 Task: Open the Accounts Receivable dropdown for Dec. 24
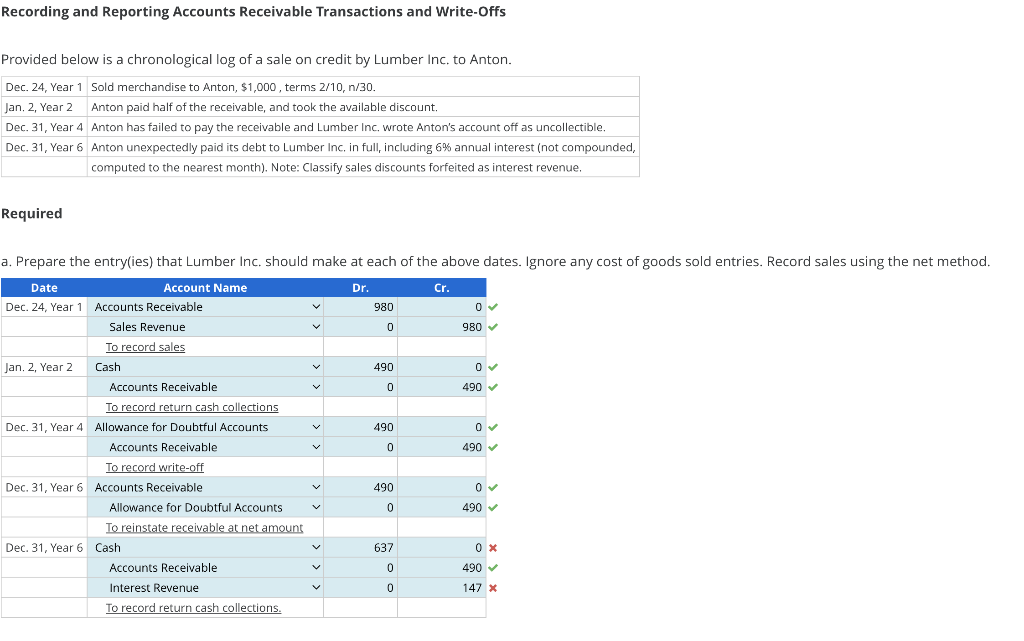[316, 307]
